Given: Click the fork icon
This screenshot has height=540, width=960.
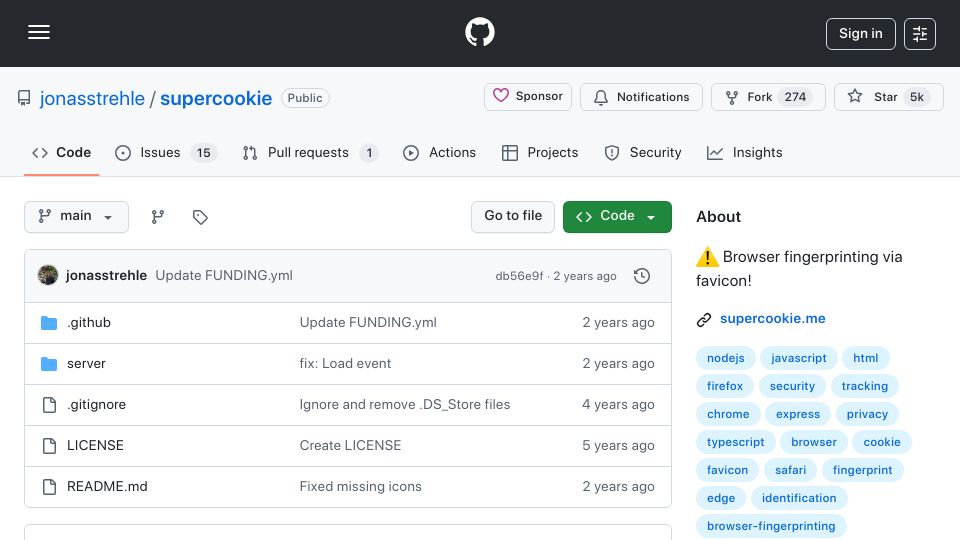Looking at the screenshot, I should point(732,97).
